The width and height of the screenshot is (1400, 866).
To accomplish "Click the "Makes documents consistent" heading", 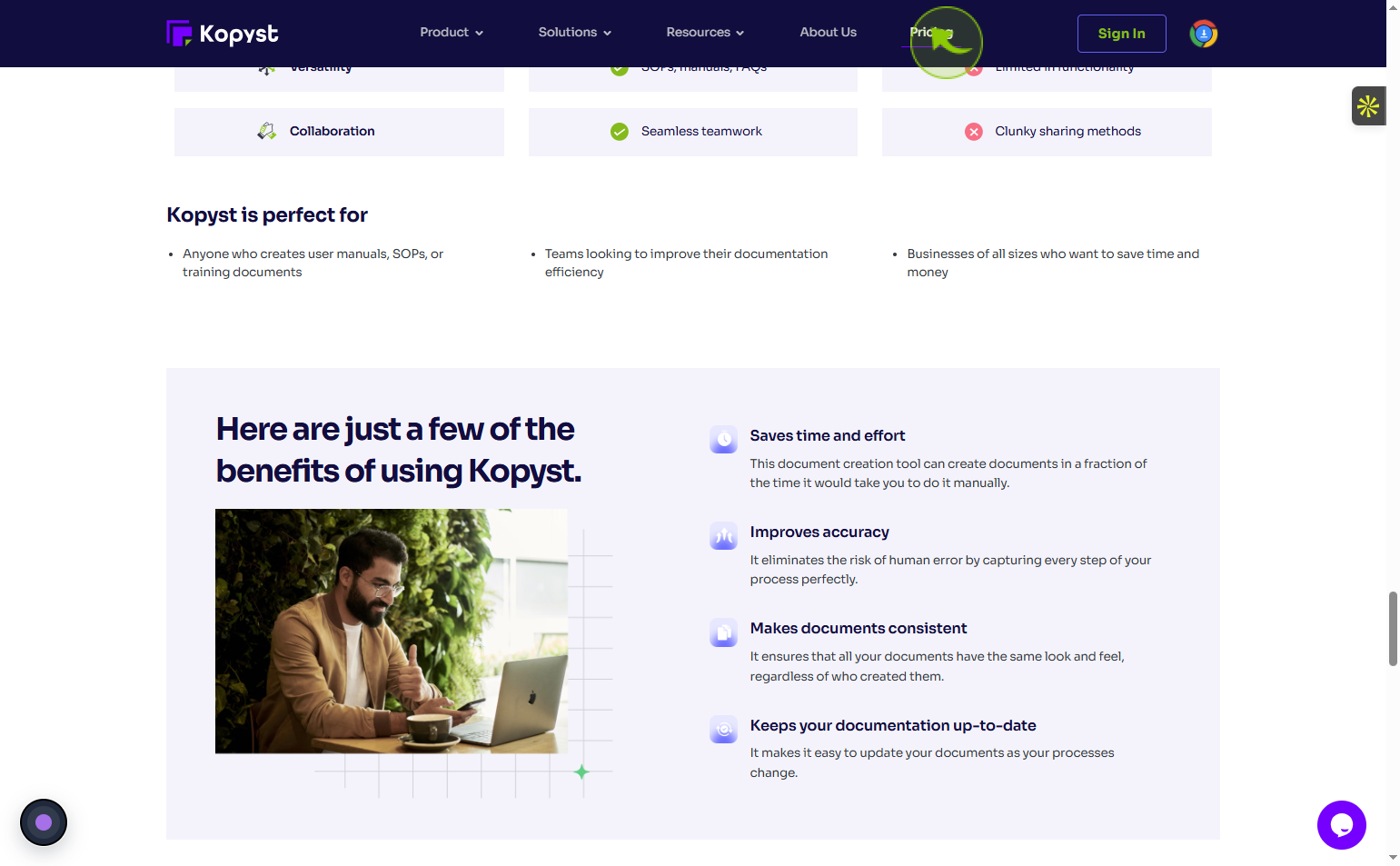I will [x=859, y=629].
